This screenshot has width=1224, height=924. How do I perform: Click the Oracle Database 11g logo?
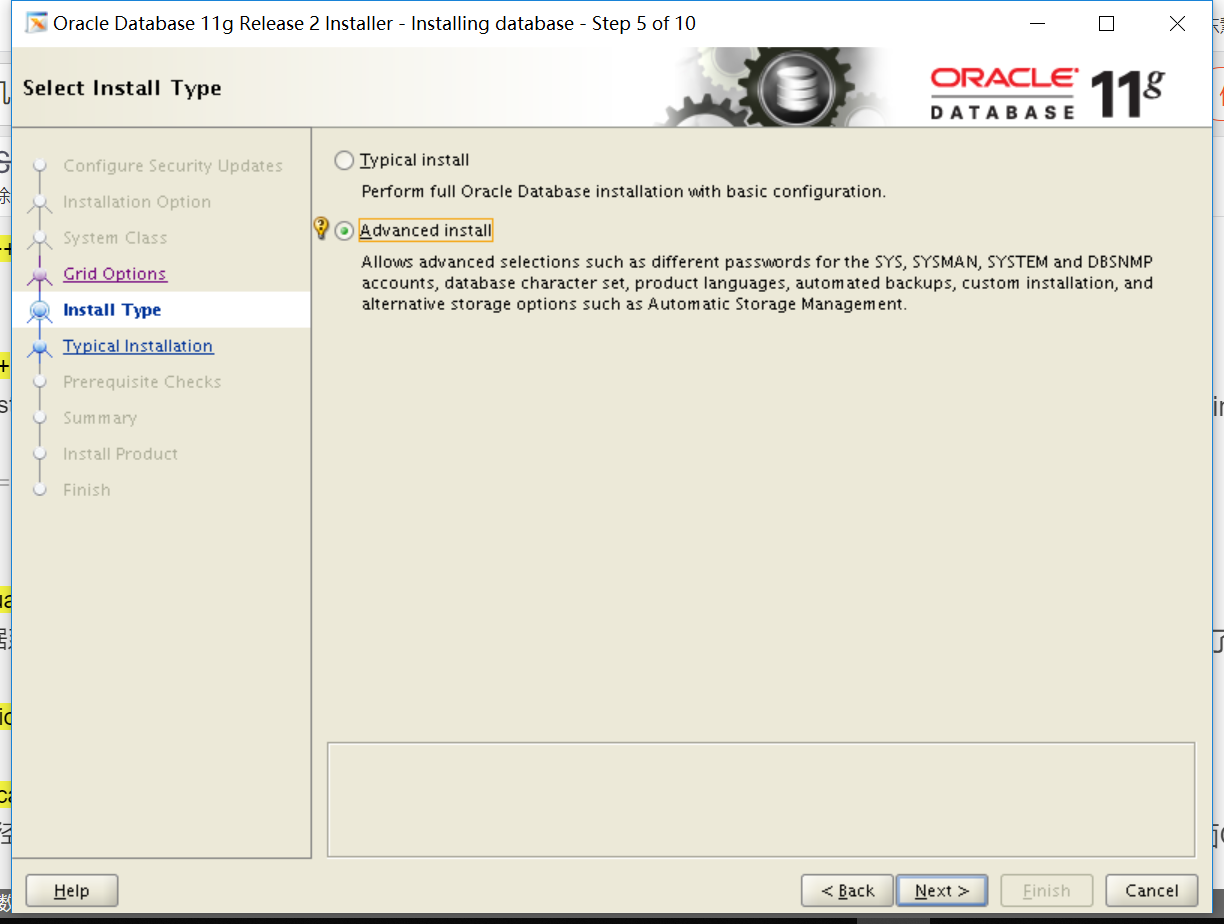point(1047,93)
